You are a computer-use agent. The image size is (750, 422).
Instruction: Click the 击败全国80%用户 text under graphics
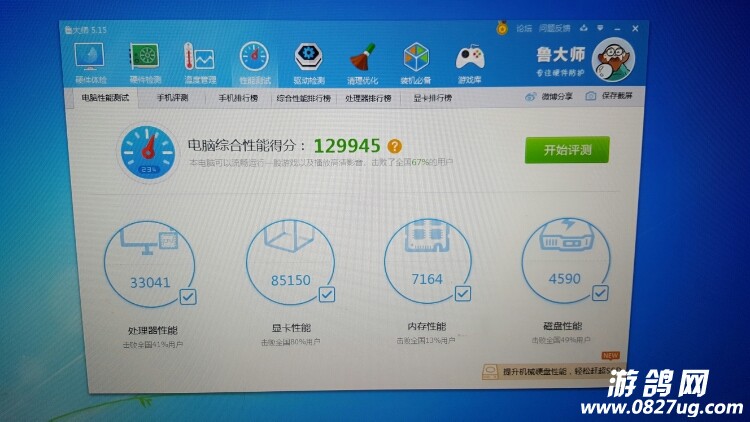point(290,342)
